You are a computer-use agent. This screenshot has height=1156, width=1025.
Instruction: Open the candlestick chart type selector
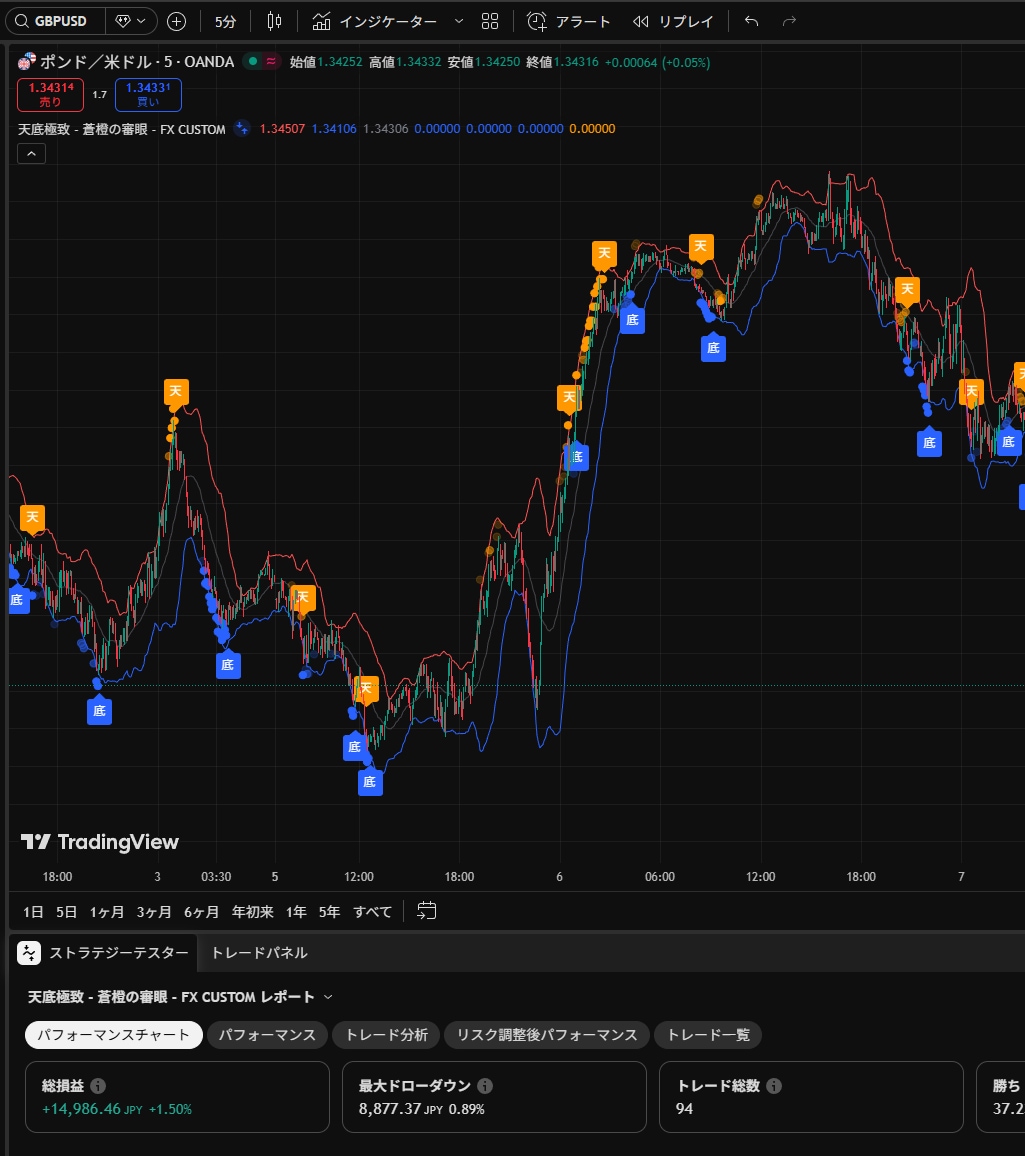274,21
